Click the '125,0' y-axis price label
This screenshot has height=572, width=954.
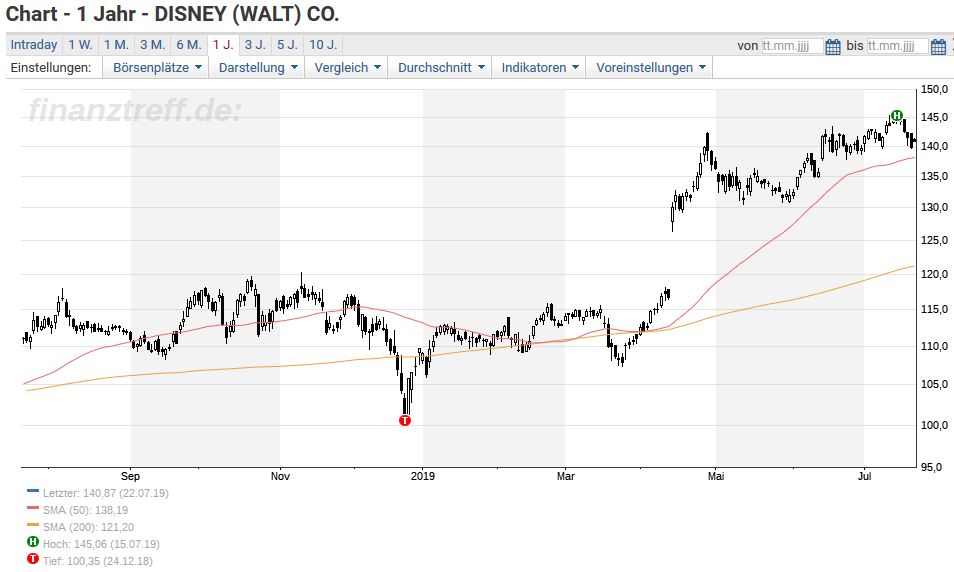tap(934, 240)
